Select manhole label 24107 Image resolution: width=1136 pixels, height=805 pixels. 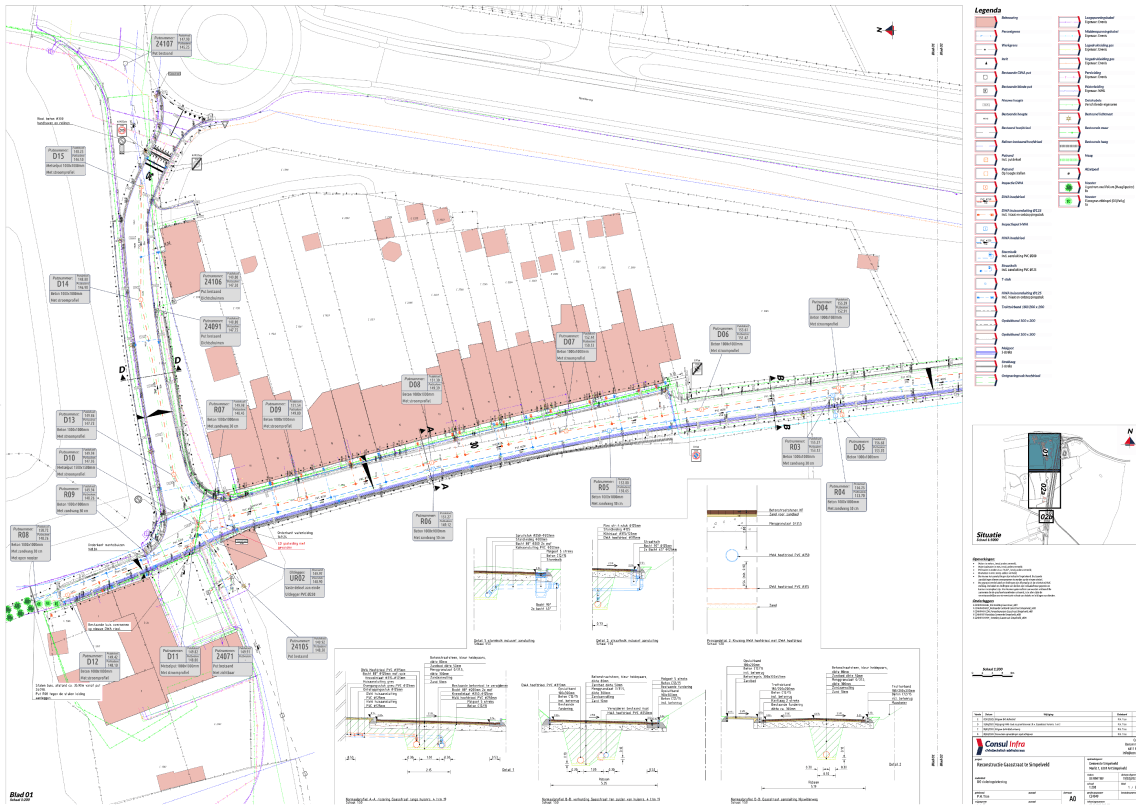click(166, 45)
